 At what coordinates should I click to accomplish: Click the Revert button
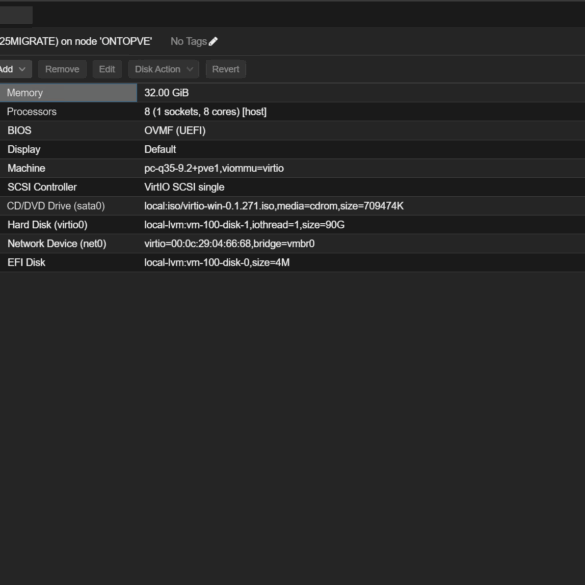tap(226, 69)
